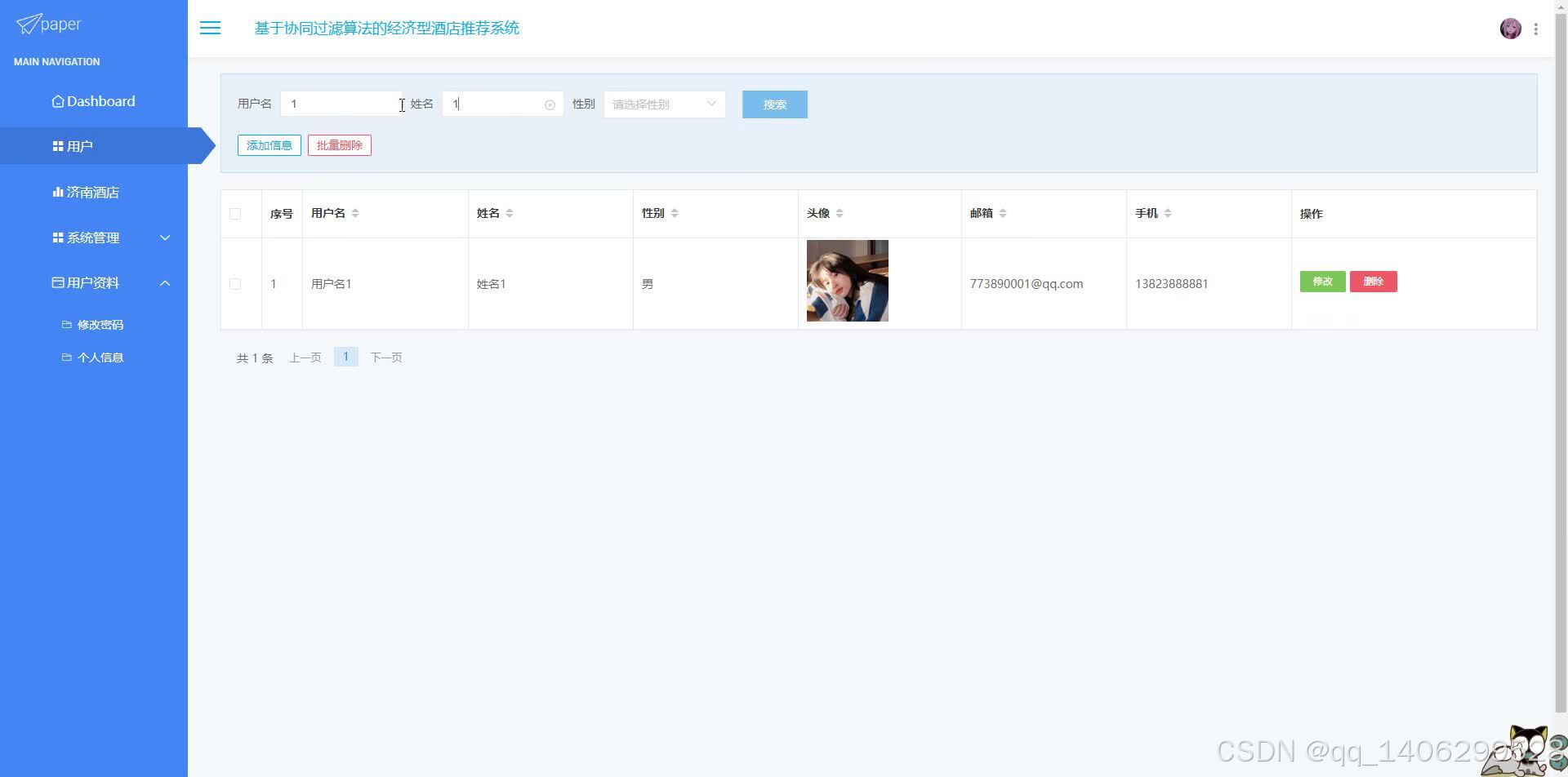Viewport: 1568px width, 777px height.
Task: Click the folder icon next to 修改密码
Action: (67, 324)
